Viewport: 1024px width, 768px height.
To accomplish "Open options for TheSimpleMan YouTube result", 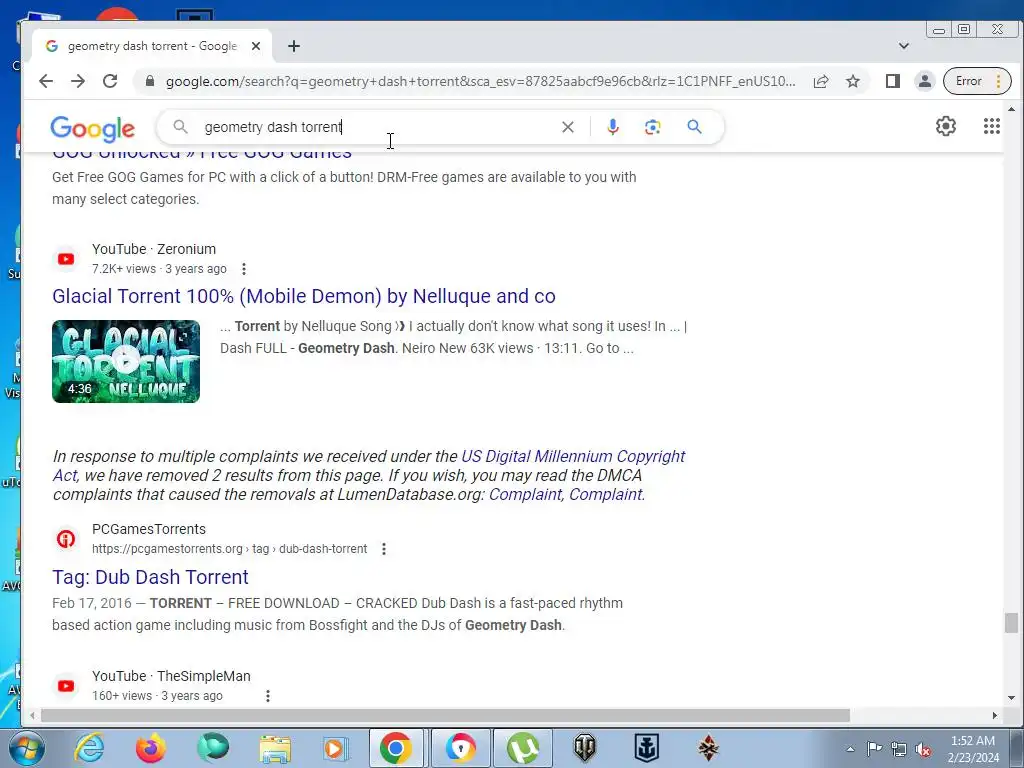I will [268, 696].
